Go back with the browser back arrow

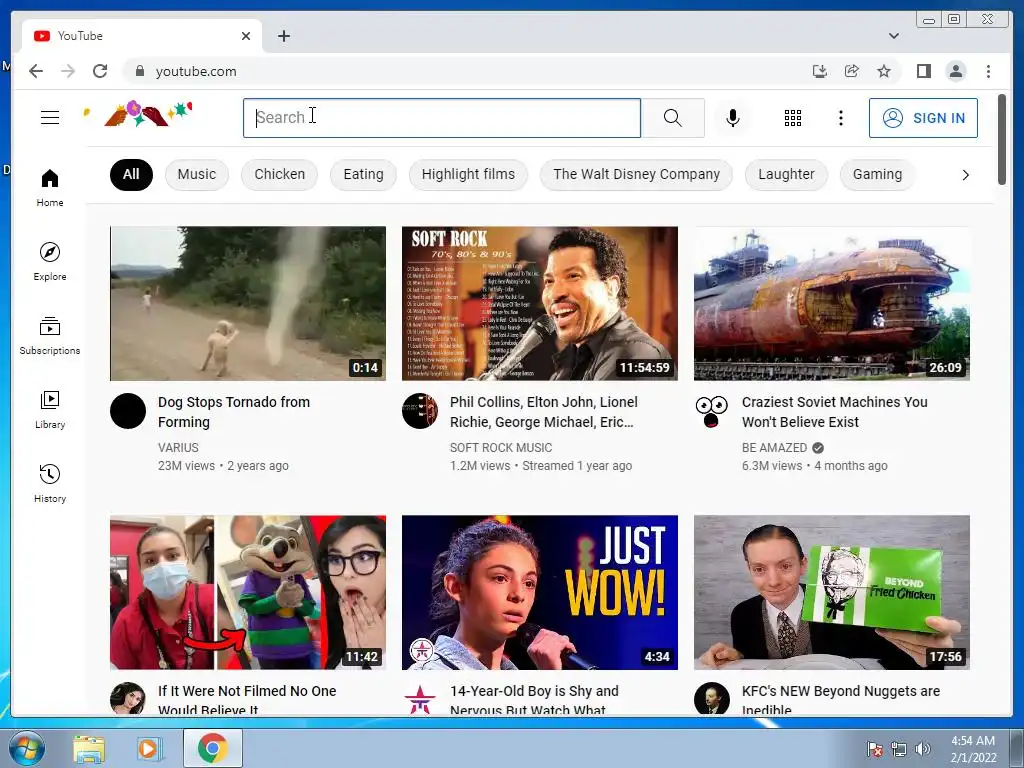click(x=36, y=71)
